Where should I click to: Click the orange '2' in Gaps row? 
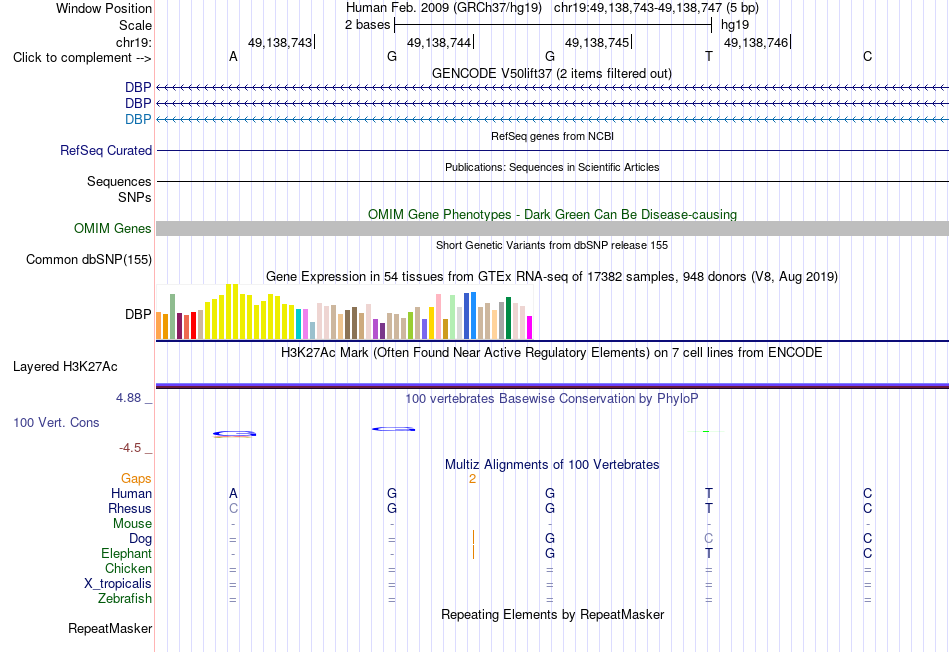tap(473, 479)
